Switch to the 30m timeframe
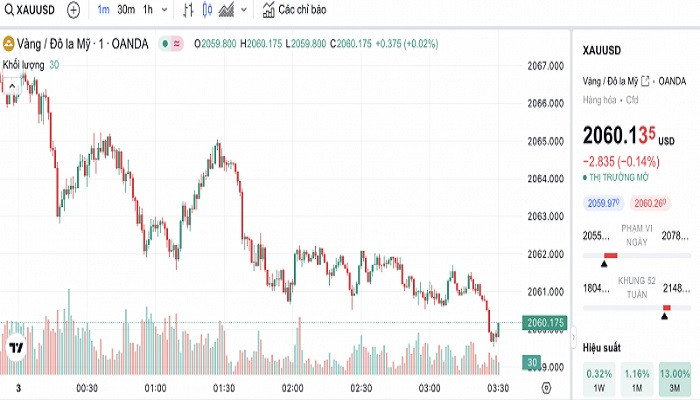The width and height of the screenshot is (700, 400). (126, 10)
